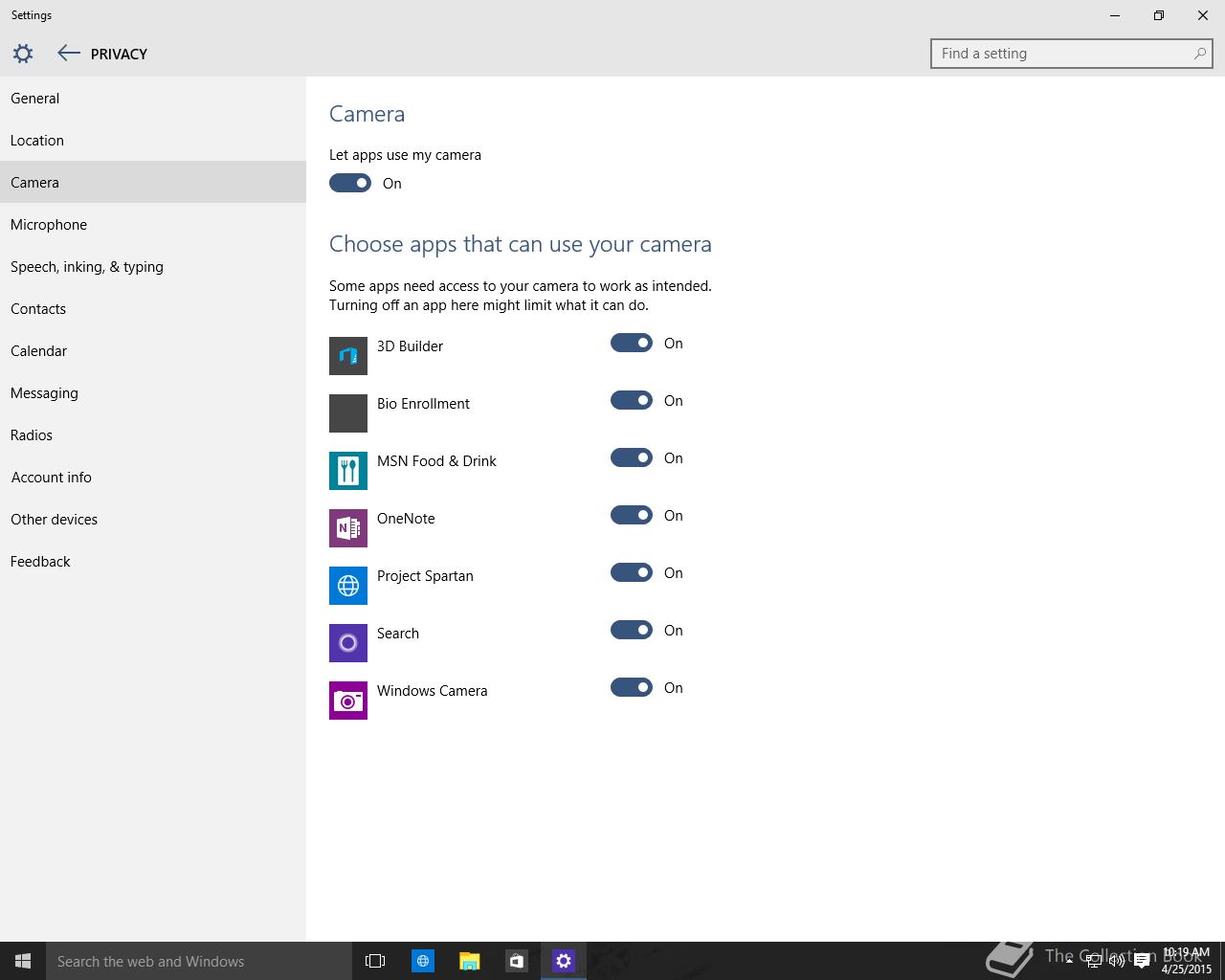
Task: Click Search the web and Windows box
Action: pos(199,961)
